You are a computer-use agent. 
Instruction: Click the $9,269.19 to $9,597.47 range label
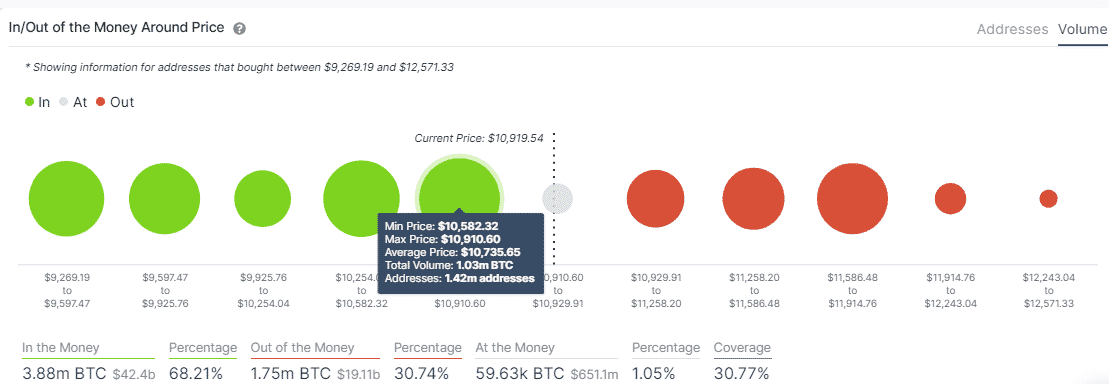[x=66, y=291]
